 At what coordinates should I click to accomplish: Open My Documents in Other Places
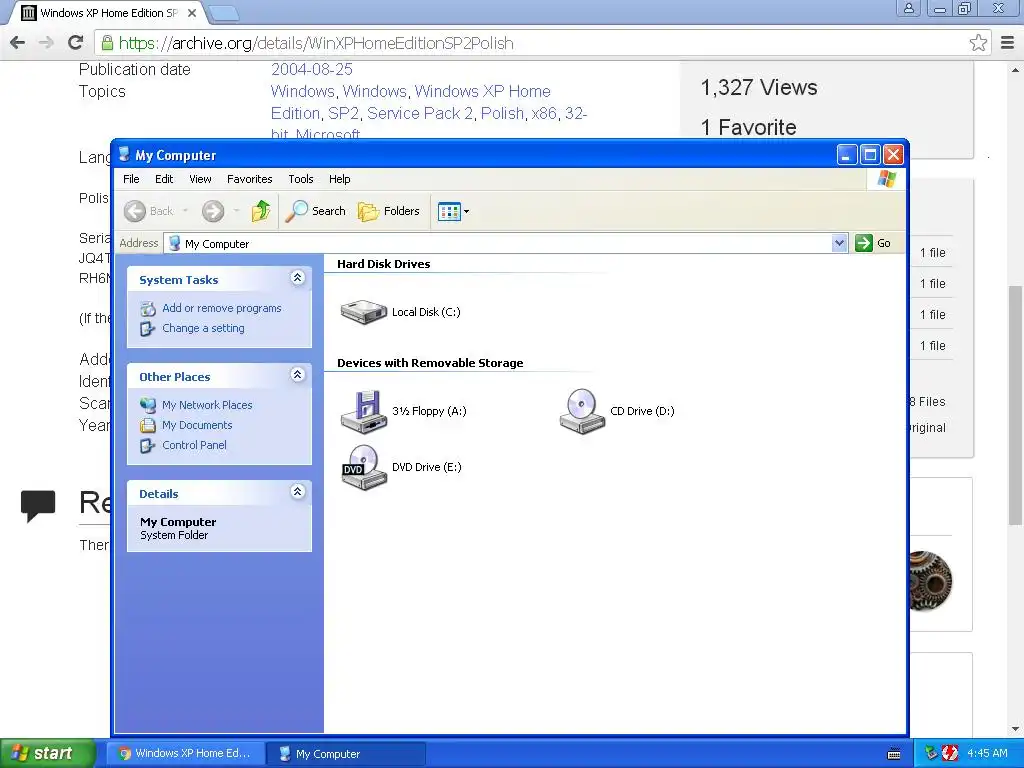[197, 425]
